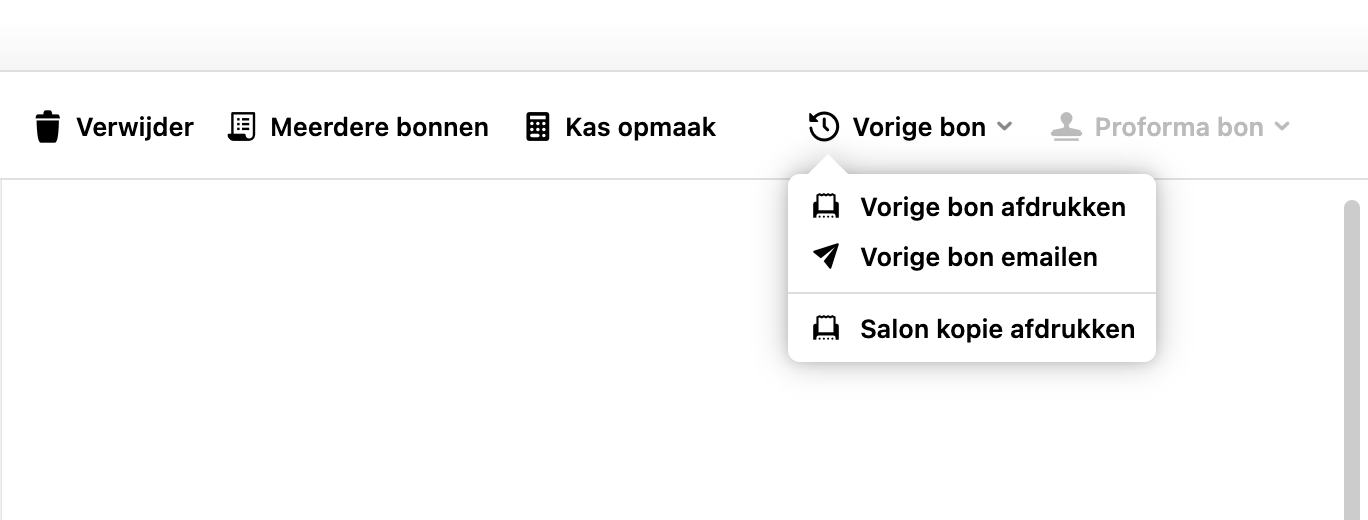This screenshot has width=1368, height=520.
Task: Click the receipt icon for Meerdere bonnen
Action: click(242, 127)
